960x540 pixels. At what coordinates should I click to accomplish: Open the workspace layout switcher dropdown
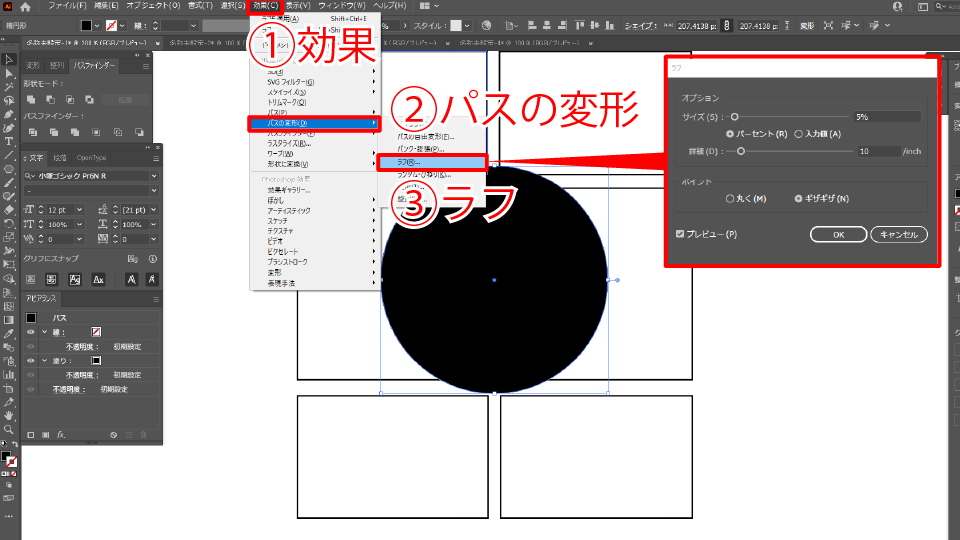(429, 6)
